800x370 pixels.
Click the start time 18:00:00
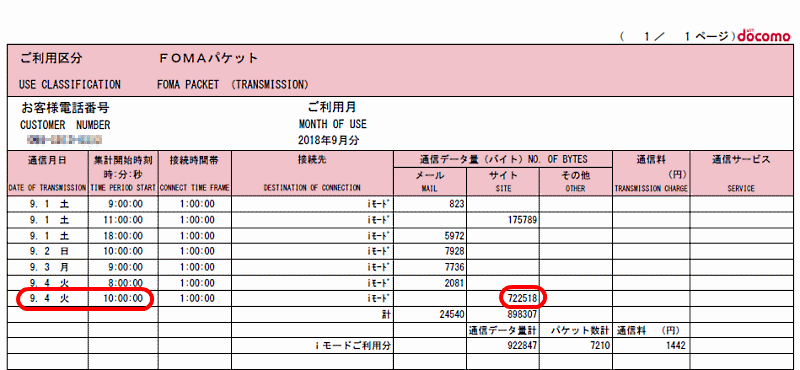click(x=123, y=236)
